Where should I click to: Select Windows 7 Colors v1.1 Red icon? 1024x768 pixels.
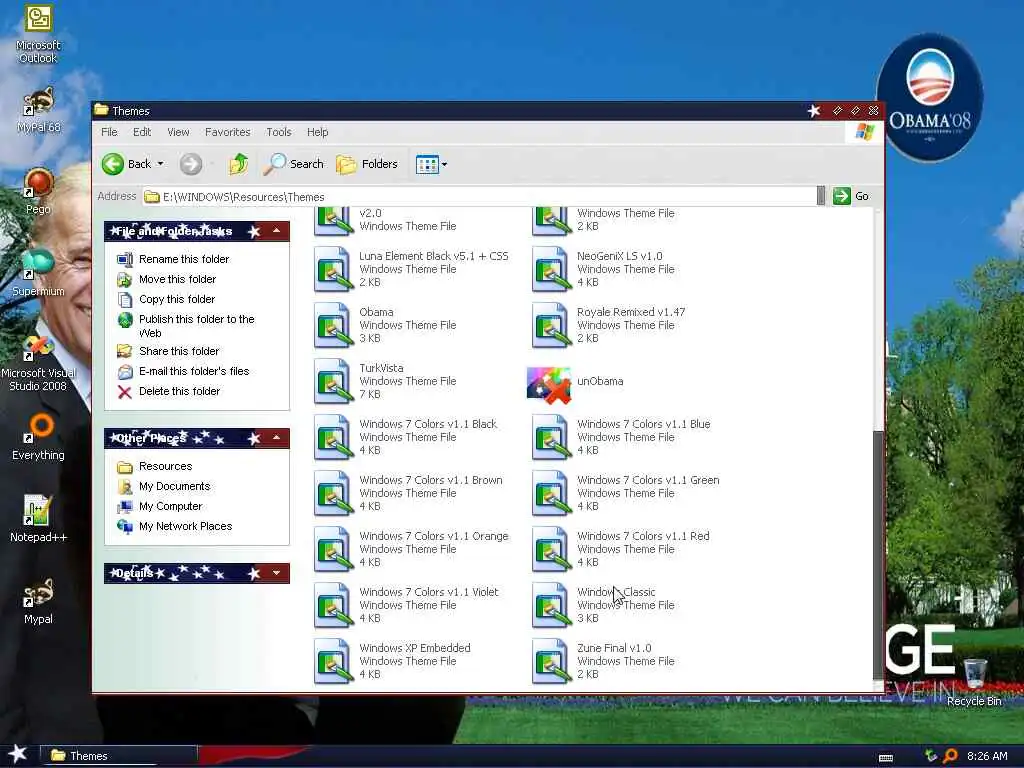552,549
